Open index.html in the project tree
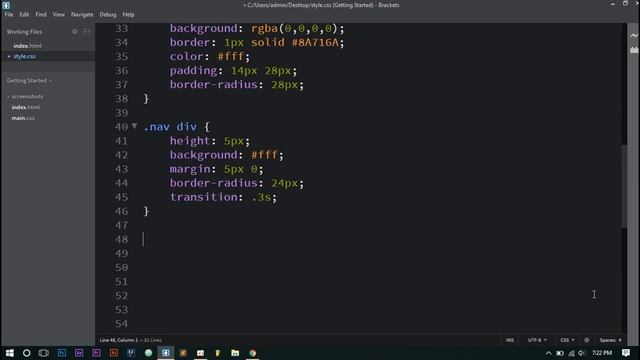640x360 pixels. pos(26,107)
